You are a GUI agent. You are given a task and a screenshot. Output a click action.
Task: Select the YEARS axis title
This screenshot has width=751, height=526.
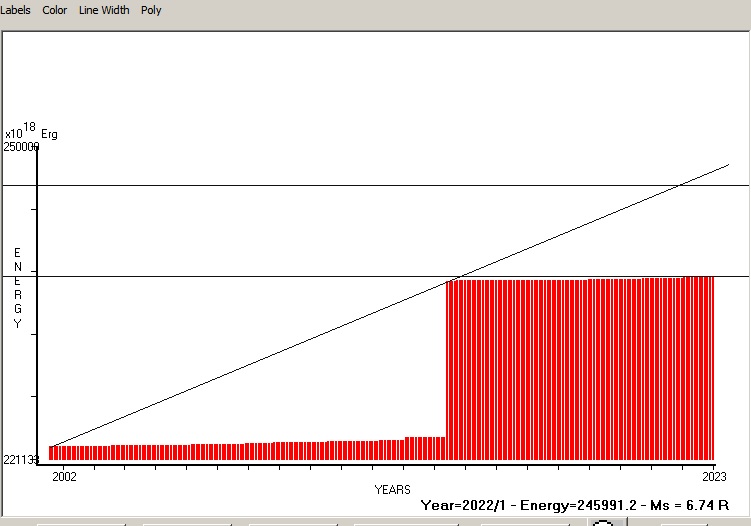coord(392,490)
